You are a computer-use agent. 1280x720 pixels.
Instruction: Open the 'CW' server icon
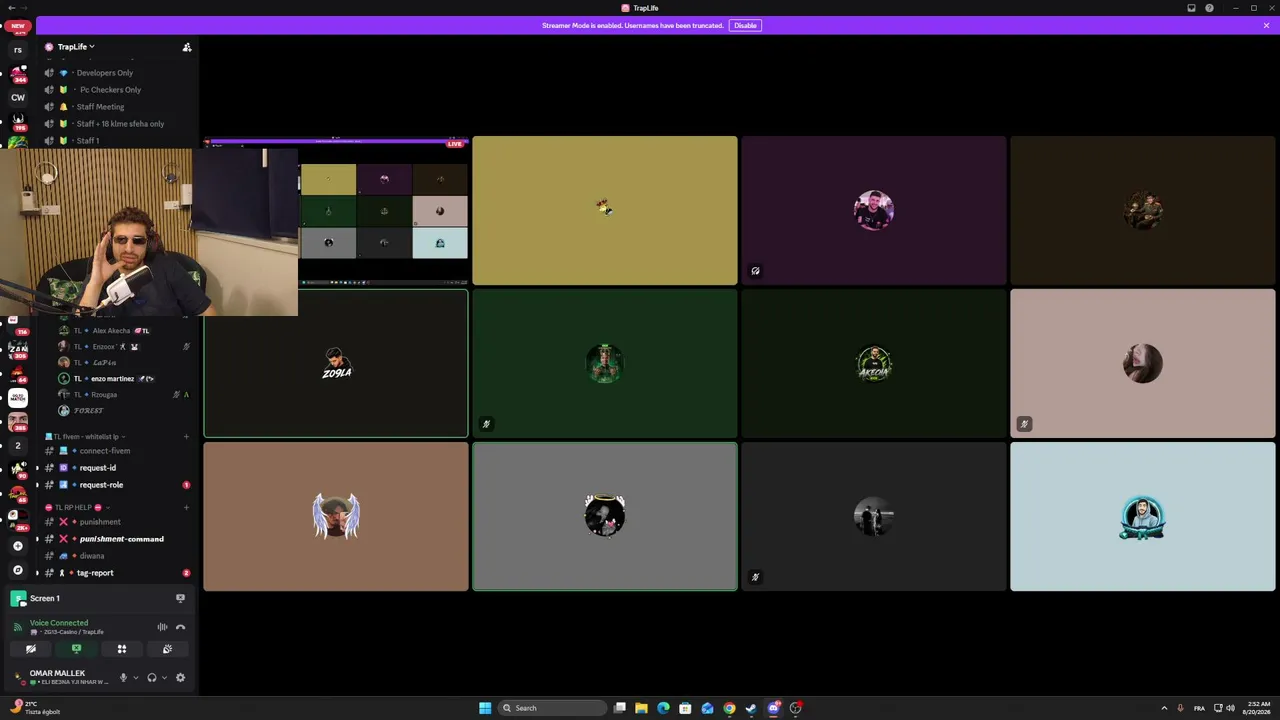coord(17,98)
